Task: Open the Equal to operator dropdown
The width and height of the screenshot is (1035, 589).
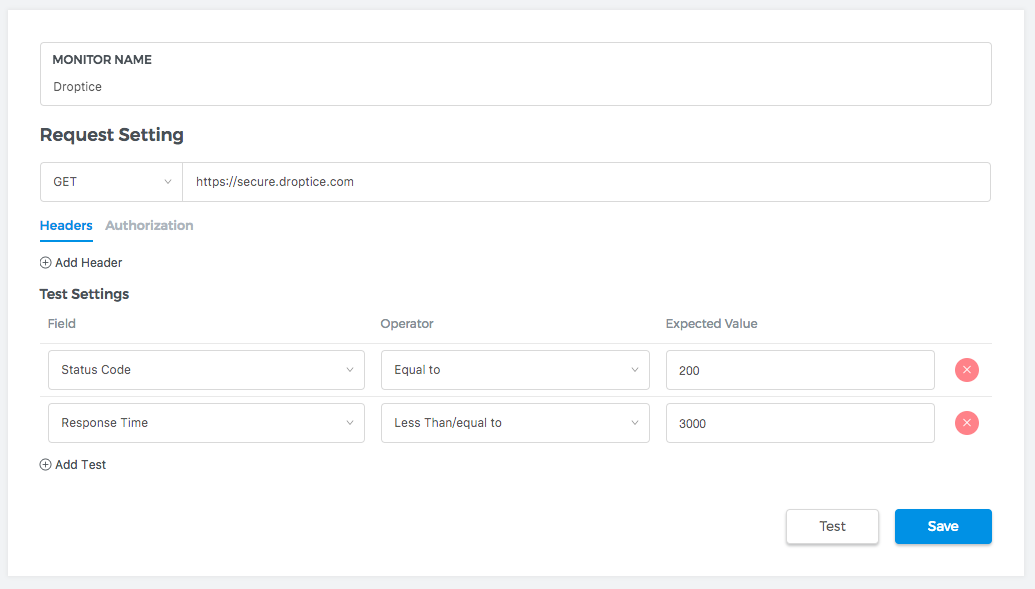Action: coord(515,370)
